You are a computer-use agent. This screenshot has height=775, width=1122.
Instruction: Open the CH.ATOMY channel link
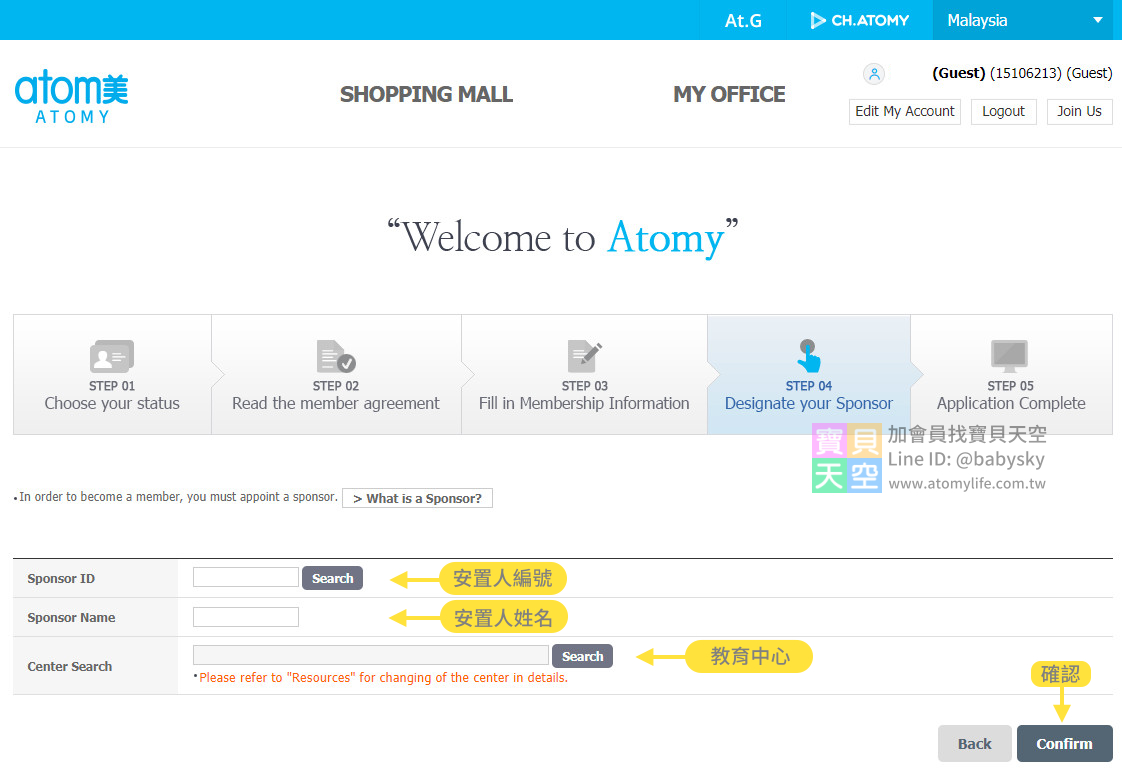click(x=859, y=21)
